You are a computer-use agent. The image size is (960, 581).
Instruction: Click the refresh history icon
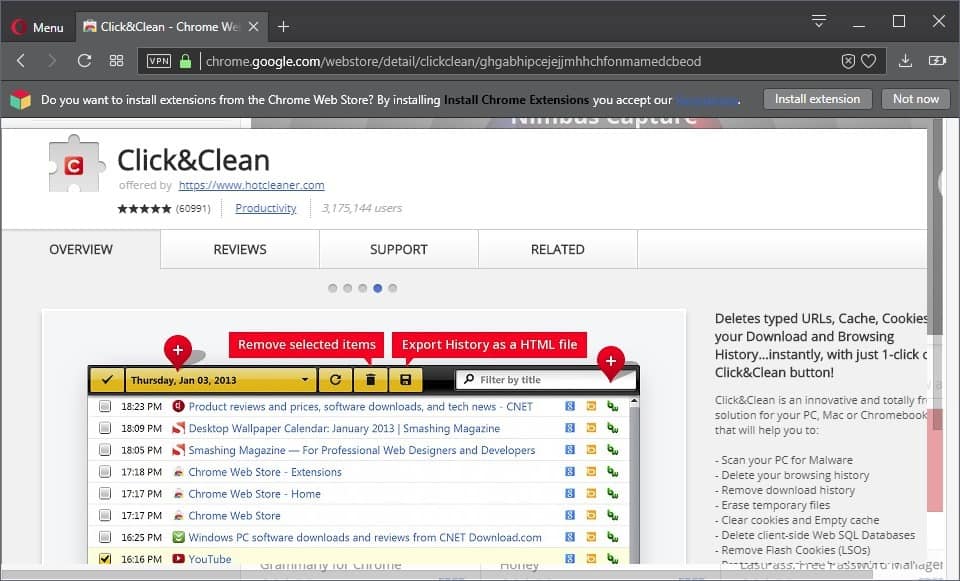pyautogui.click(x=335, y=380)
